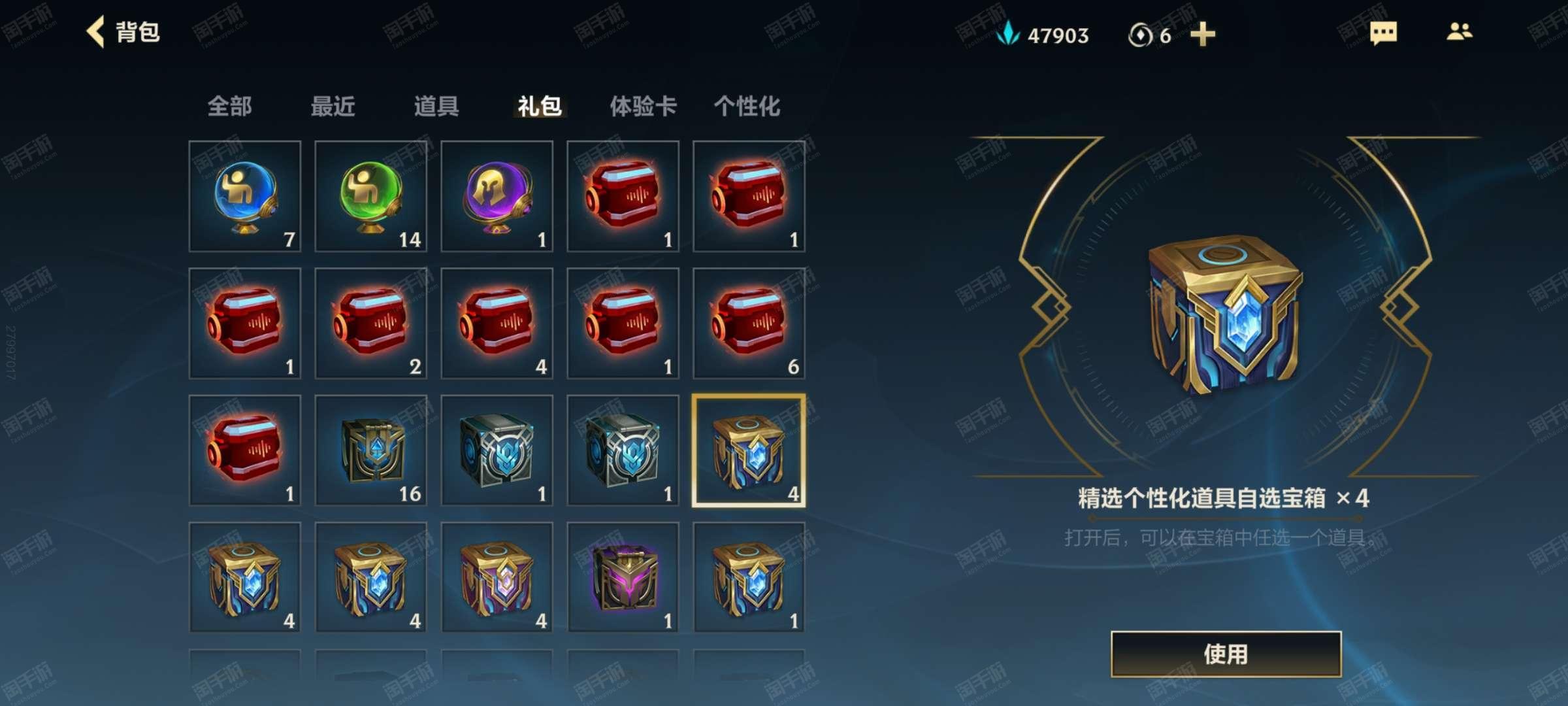The width and height of the screenshot is (1568, 706).
Task: Tap the plus icon to add currency
Action: coord(1202,34)
